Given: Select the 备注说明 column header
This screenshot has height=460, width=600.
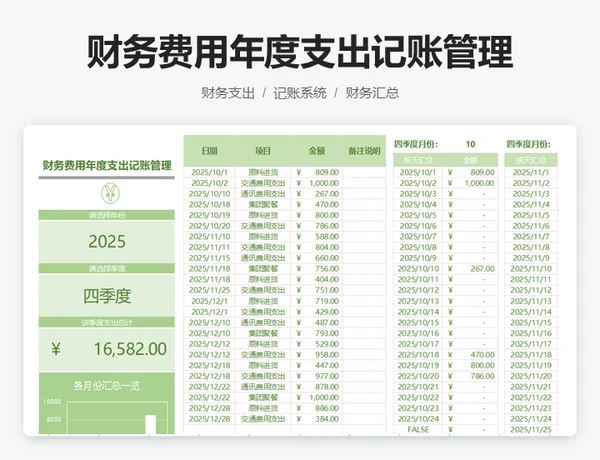Looking at the screenshot, I should pyautogui.click(x=364, y=151).
